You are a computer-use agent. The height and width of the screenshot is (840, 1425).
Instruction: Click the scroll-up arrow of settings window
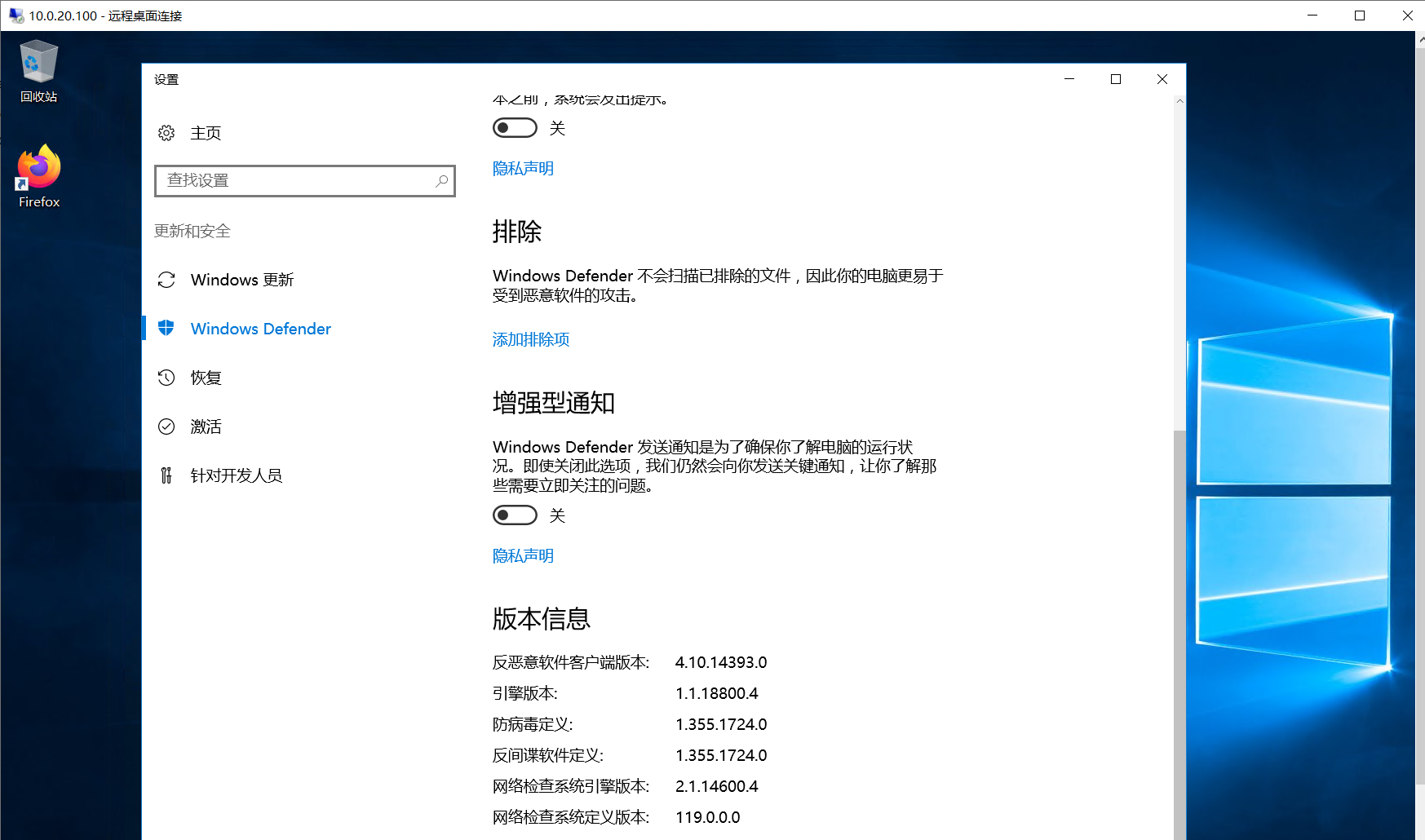pyautogui.click(x=1179, y=101)
